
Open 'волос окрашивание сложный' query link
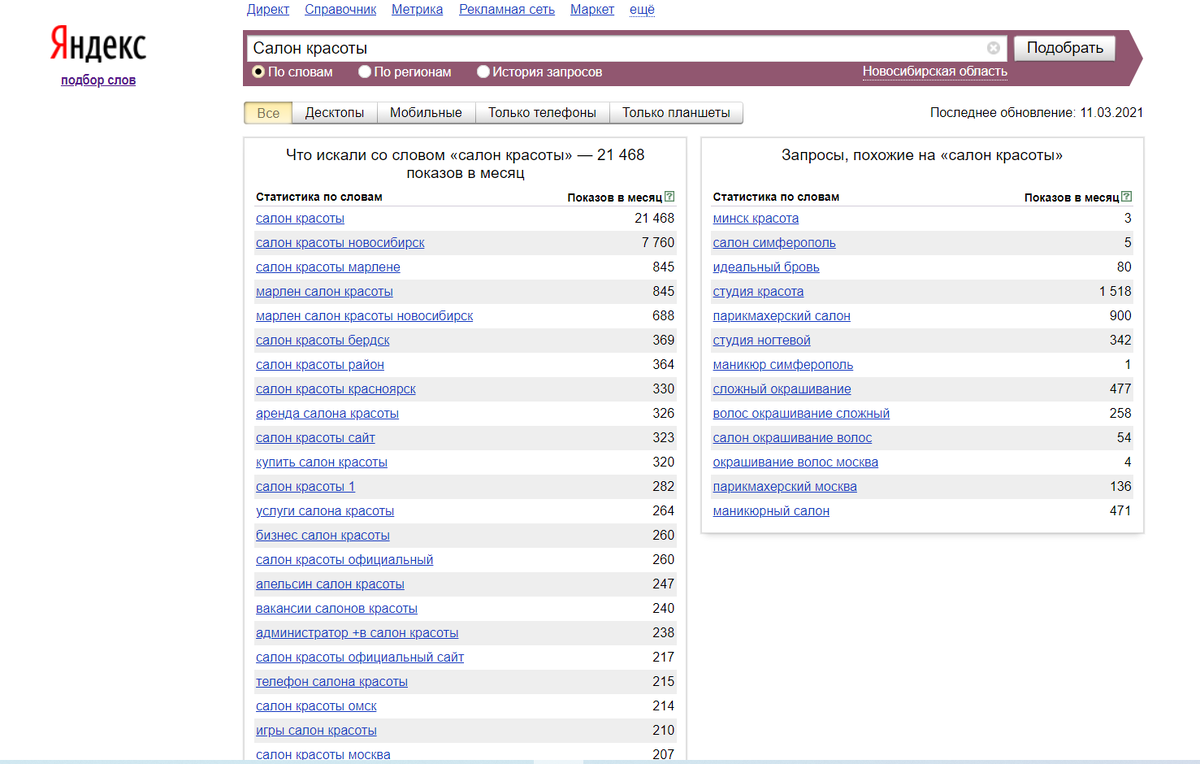point(801,413)
